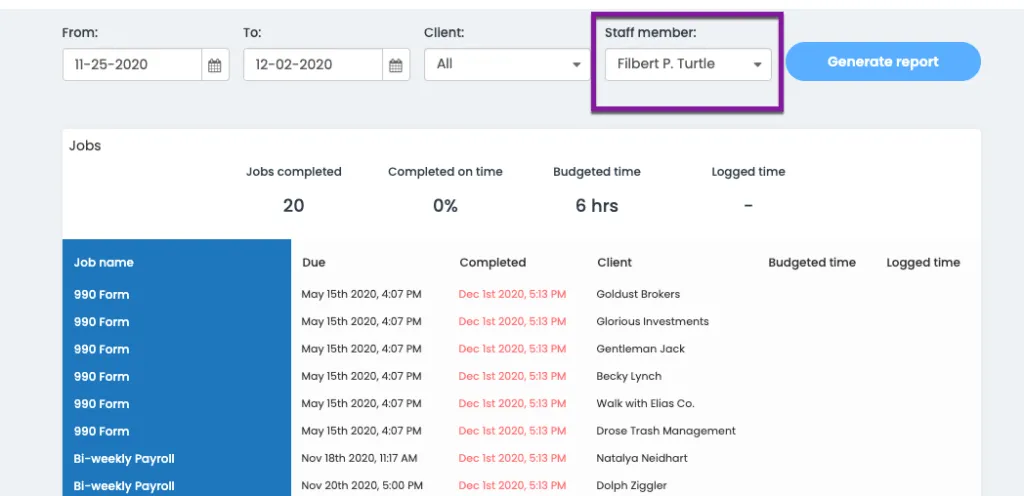The image size is (1024, 496).
Task: Click due date Nov 20th 2020, 5:00 PM
Action: point(362,486)
